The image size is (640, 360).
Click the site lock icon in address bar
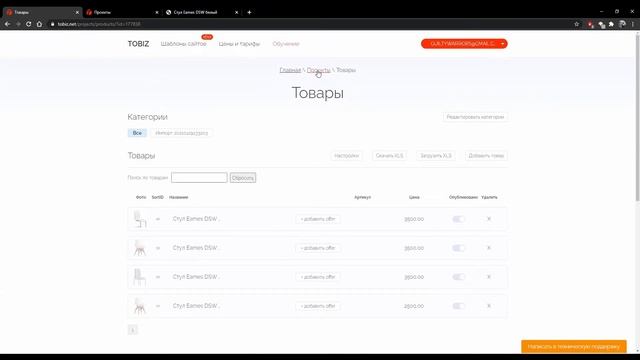[52, 24]
